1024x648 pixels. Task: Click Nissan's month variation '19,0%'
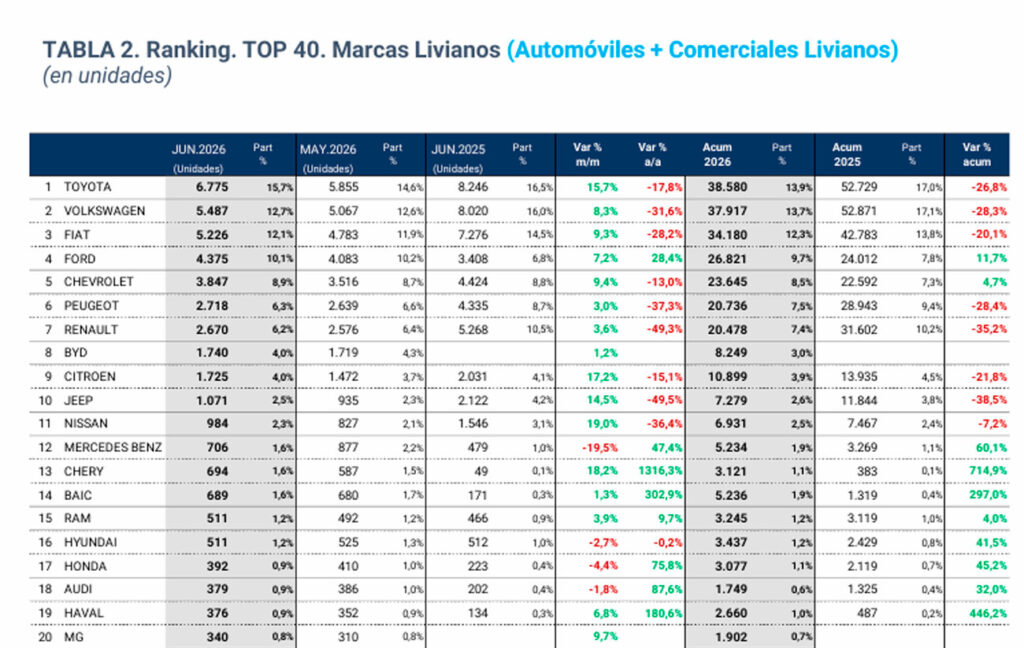click(x=602, y=423)
